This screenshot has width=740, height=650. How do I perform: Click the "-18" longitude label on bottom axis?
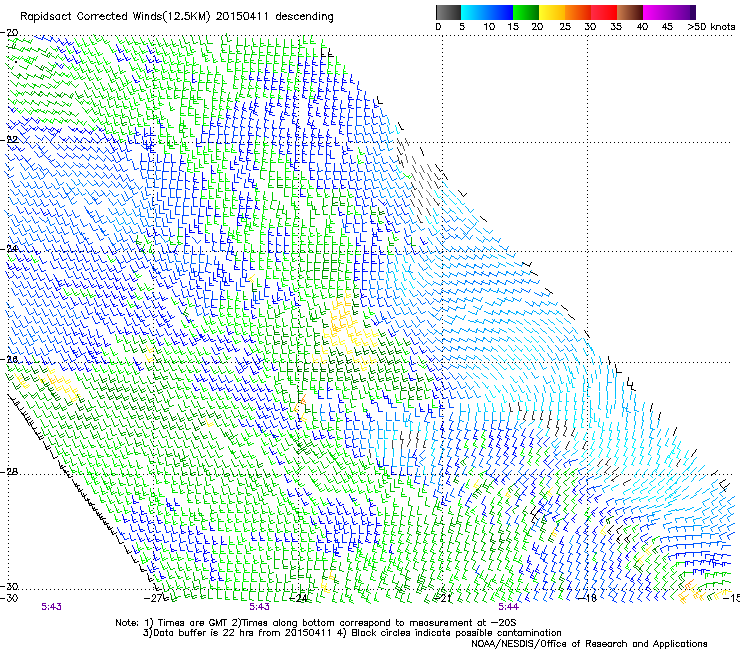pyautogui.click(x=587, y=598)
